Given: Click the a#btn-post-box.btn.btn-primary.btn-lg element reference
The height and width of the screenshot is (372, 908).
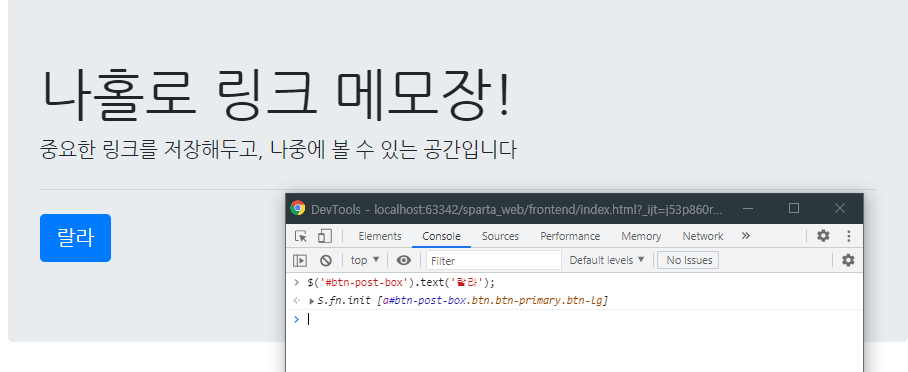Looking at the screenshot, I should click(492, 301).
